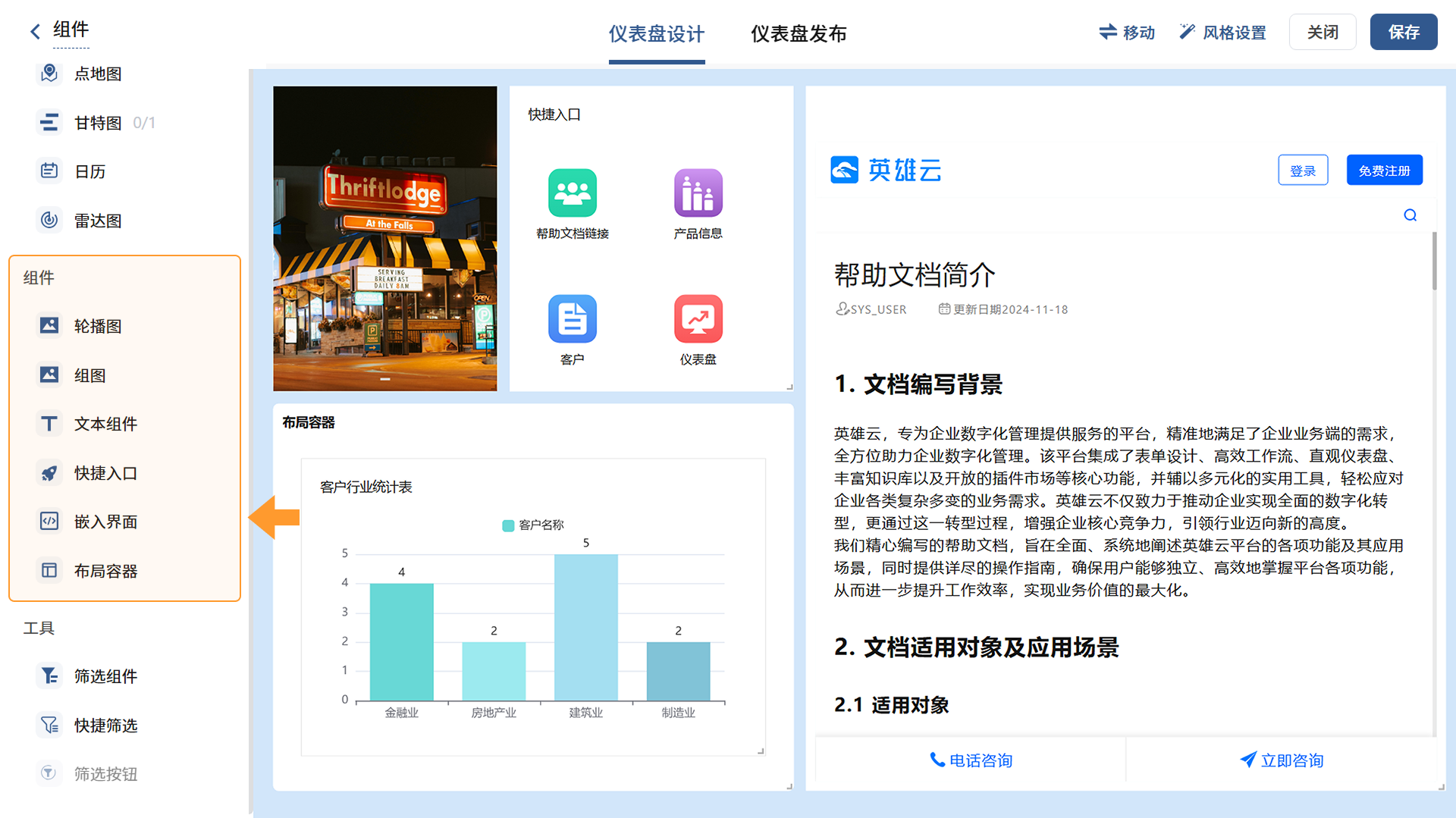
Task: Click the 帮助文档简介 heading
Action: 915,274
